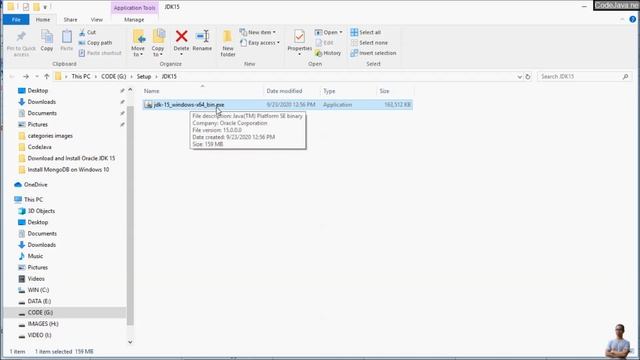Switch to the Home ribbon tab
This screenshot has width=640, height=360.
pyautogui.click(x=43, y=20)
